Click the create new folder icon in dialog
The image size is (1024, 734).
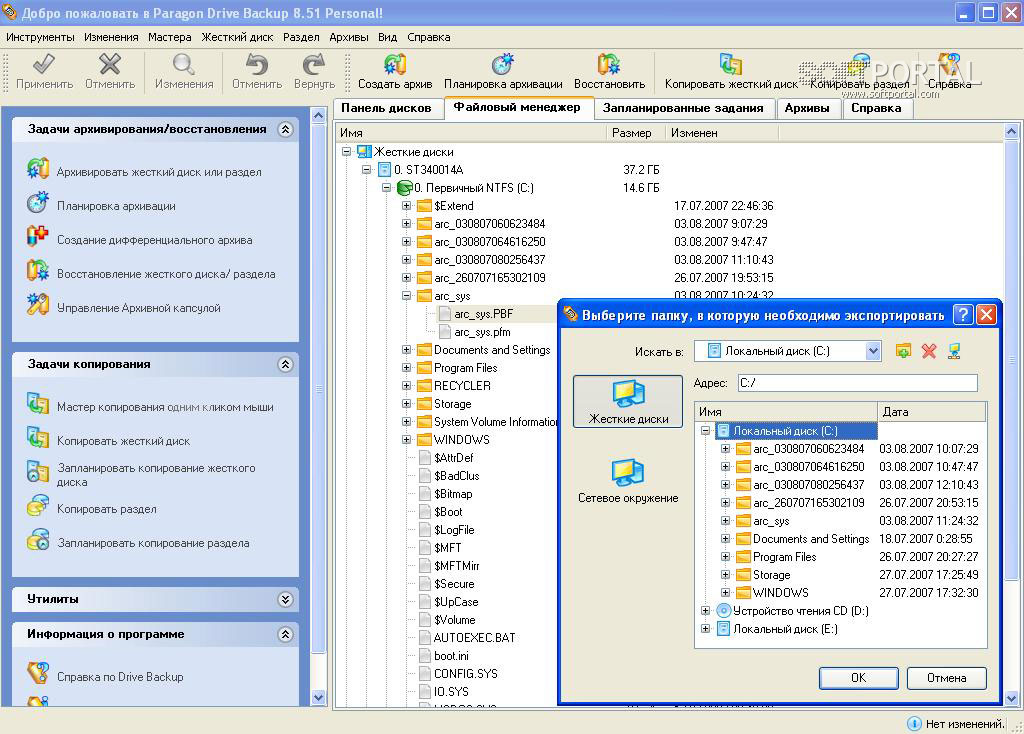[903, 351]
